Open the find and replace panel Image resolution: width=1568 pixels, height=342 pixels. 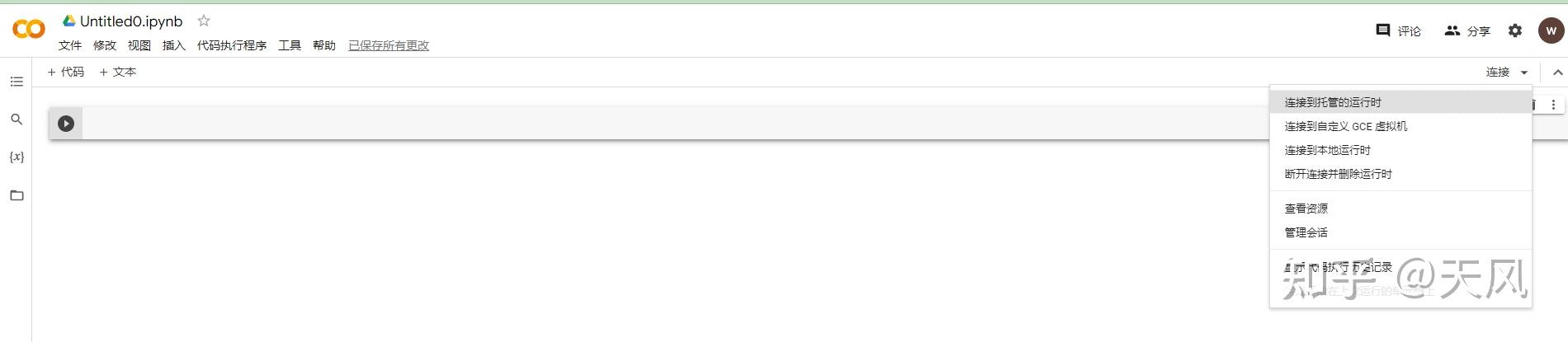(x=17, y=119)
